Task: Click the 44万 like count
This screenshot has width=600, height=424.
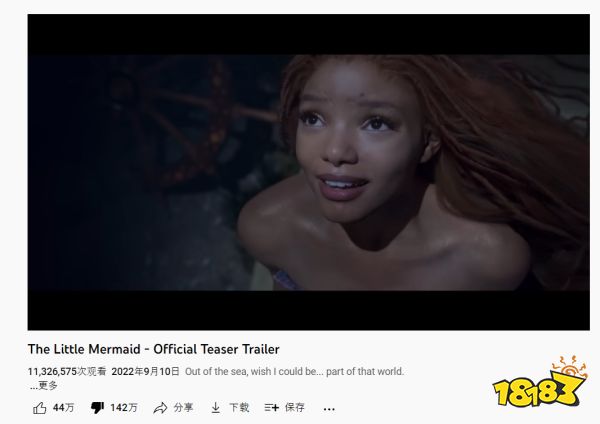Action: click(x=64, y=408)
